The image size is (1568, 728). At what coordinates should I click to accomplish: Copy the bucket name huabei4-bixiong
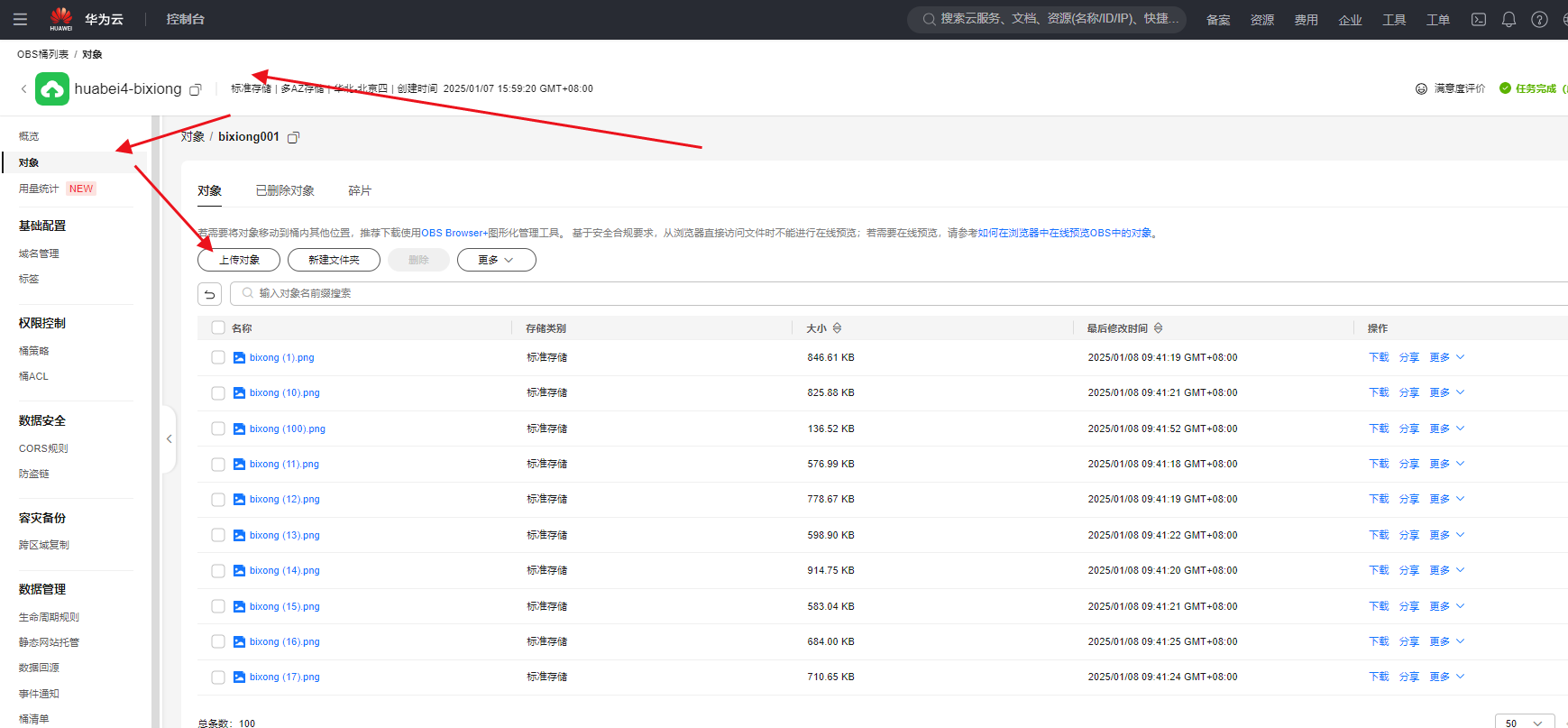(x=195, y=89)
